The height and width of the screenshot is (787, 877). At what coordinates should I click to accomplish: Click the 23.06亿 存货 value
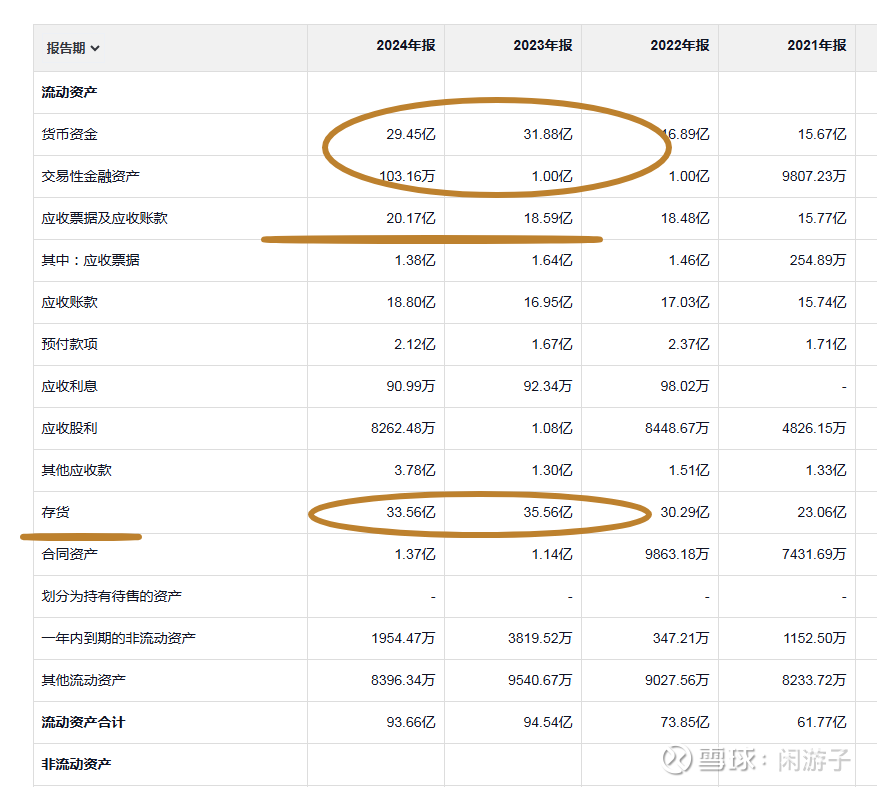822,512
